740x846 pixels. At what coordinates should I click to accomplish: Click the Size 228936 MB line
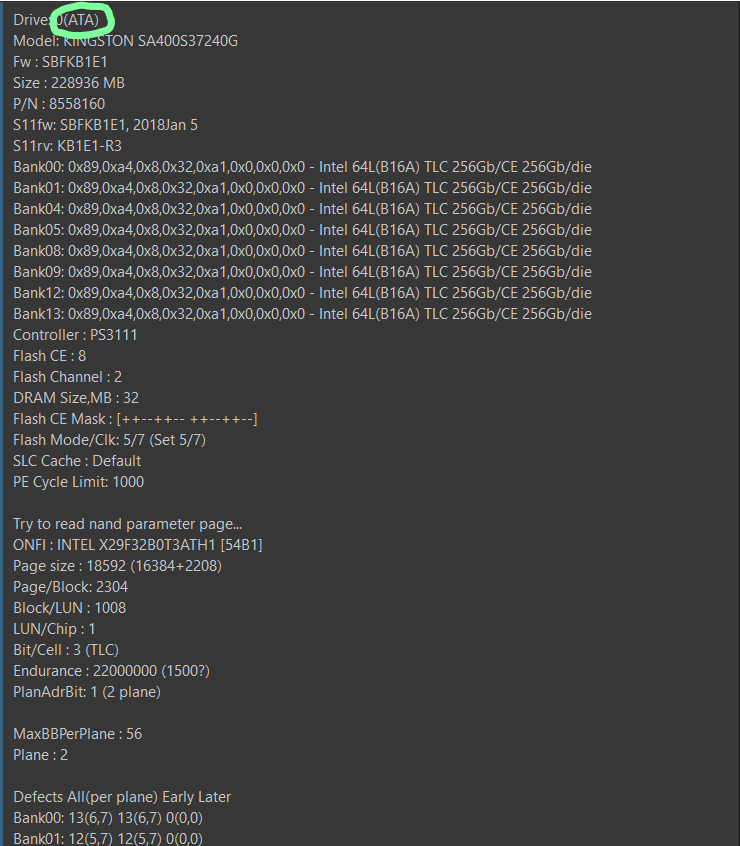69,83
